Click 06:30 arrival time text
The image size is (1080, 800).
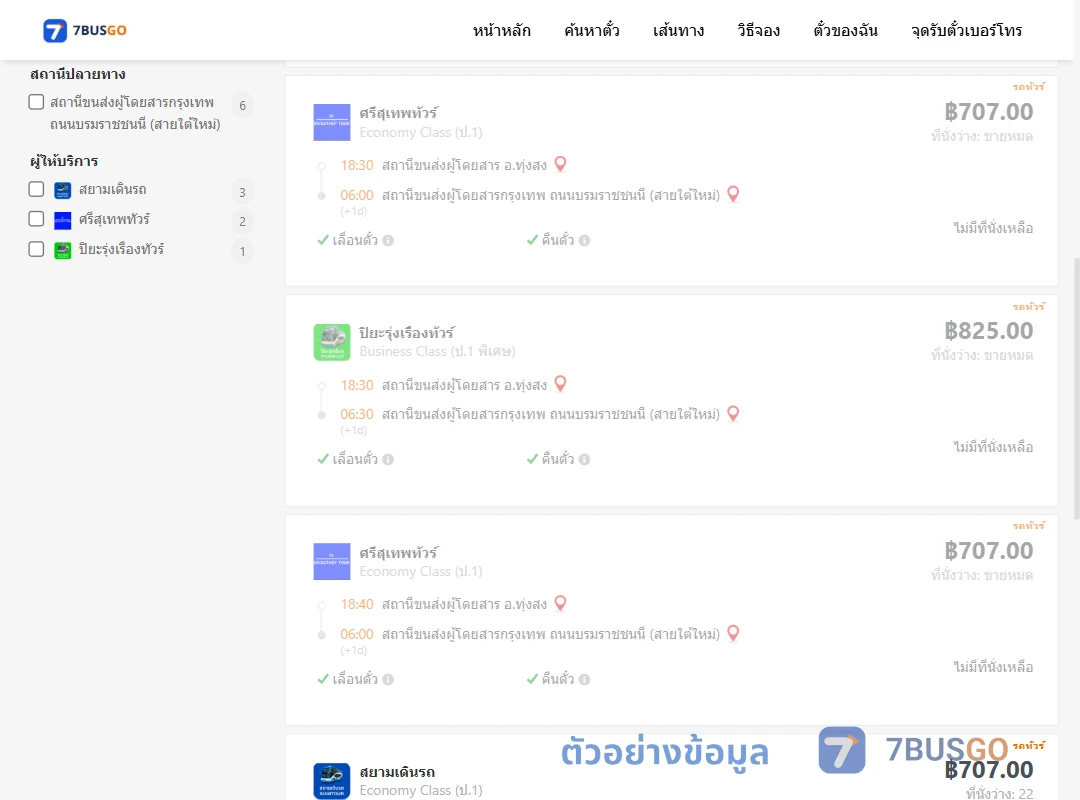click(357, 414)
